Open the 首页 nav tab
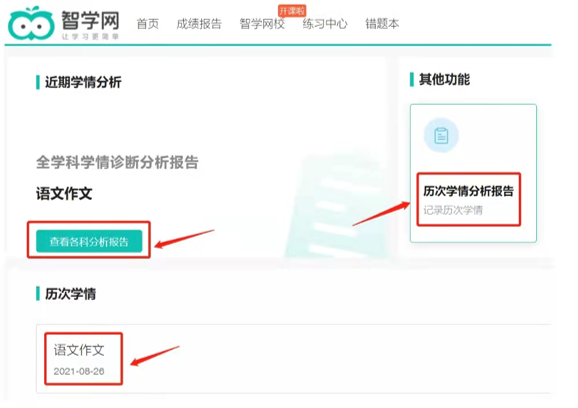 click(x=147, y=24)
